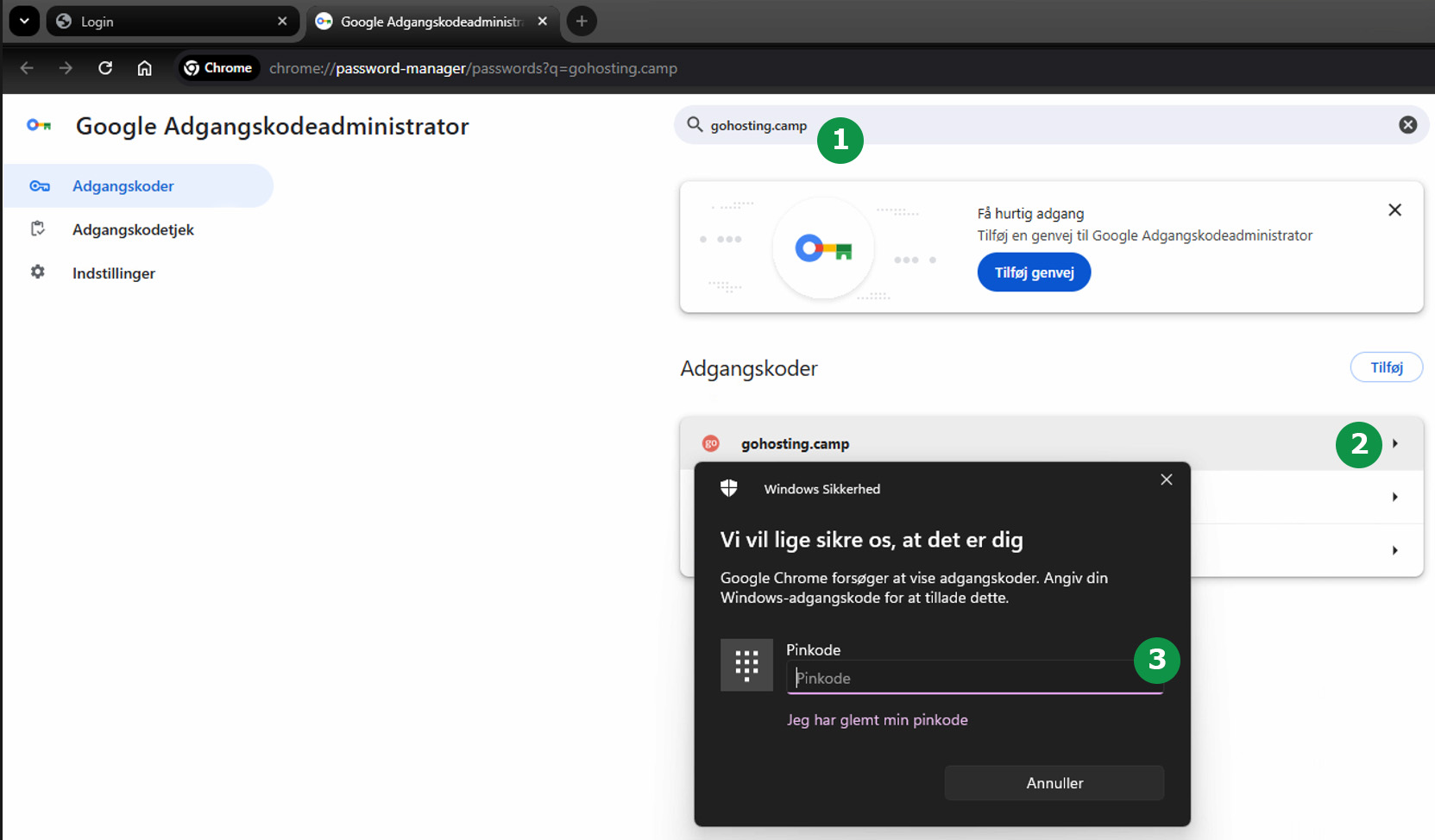Expand the third password list entry
Screen dimensions: 1435x840
pos(1394,551)
